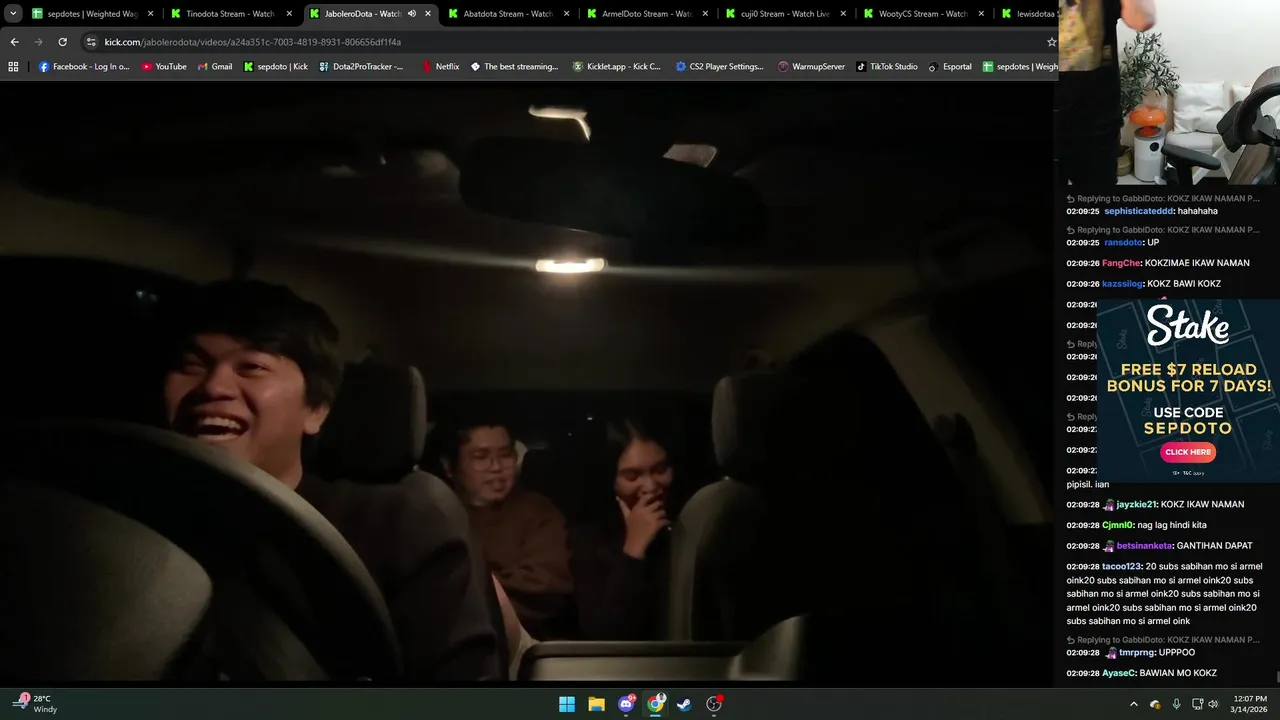The width and height of the screenshot is (1280, 720).
Task: Open the Kicklet.app bookmark
Action: [616, 67]
